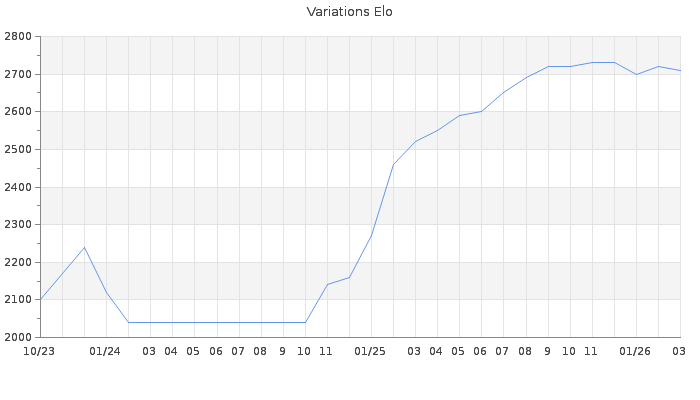700x400 pixels.
Task: Click the 'Variations Elo' chart title
Action: click(349, 12)
